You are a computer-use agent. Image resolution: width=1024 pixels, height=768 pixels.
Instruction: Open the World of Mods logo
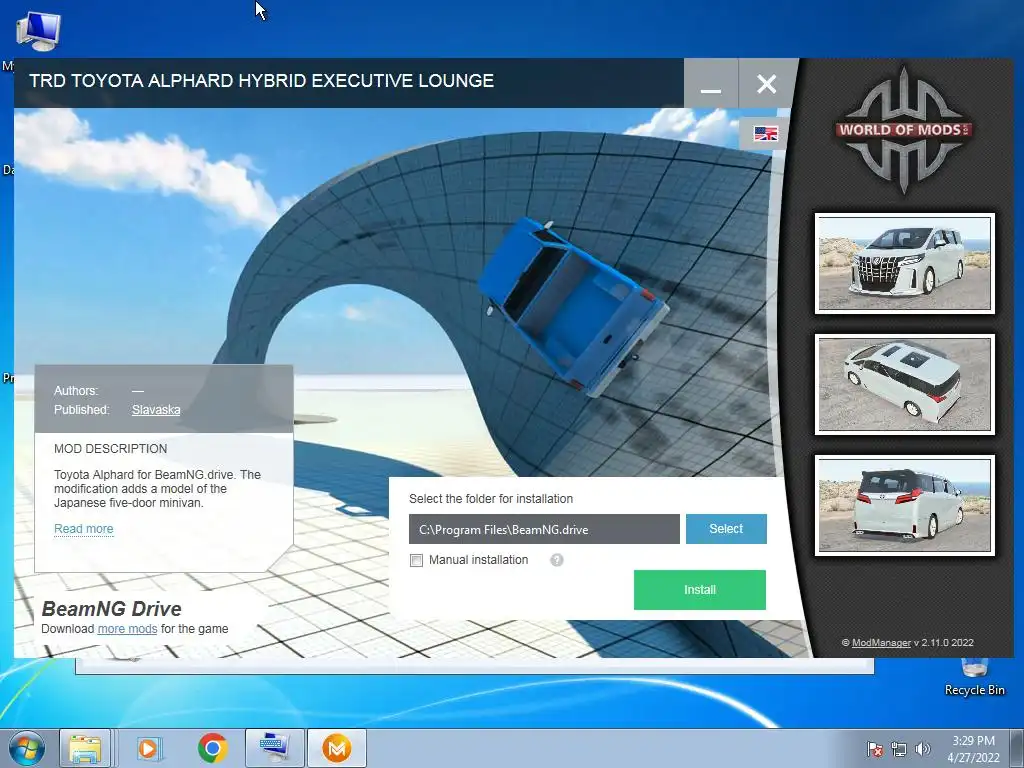point(904,130)
